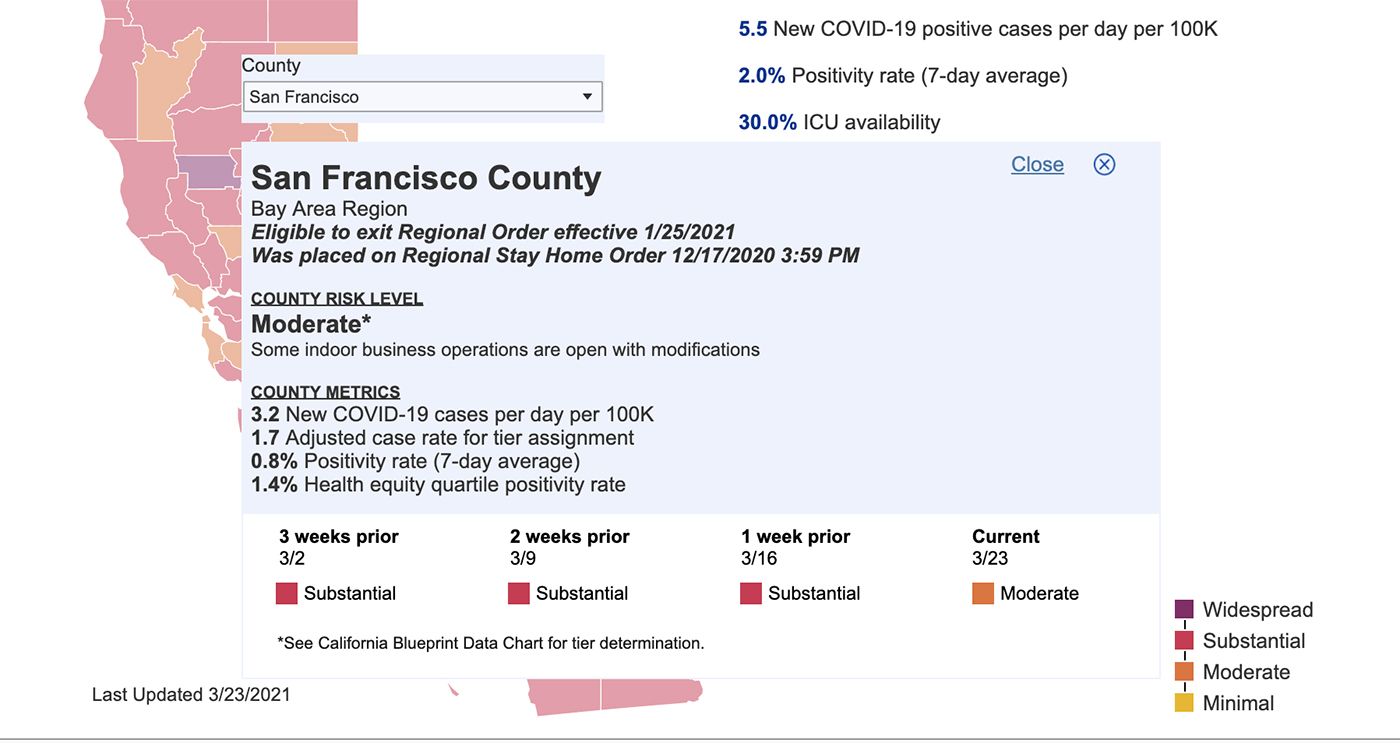Screen dimensions: 1400x743
Task: Click the 3/9 Substantial tier swatch
Action: coord(519,593)
